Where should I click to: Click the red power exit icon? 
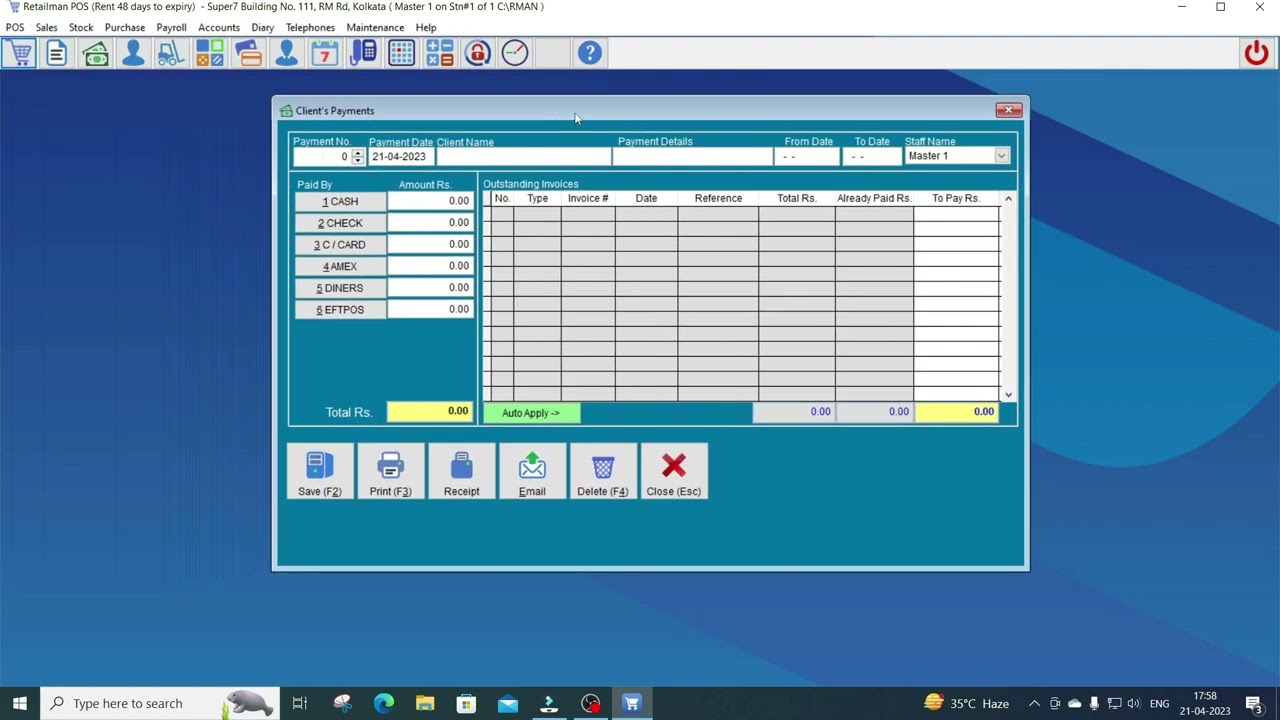[x=1257, y=53]
